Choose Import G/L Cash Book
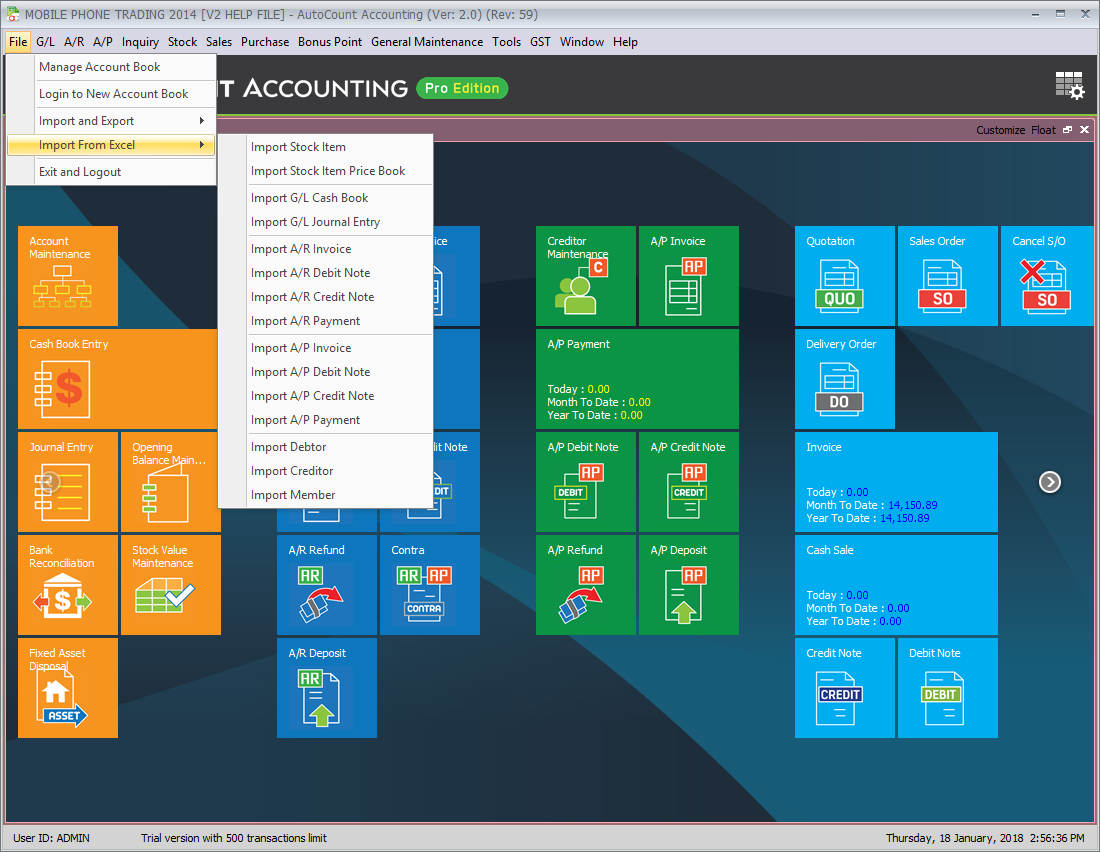Viewport: 1100px width, 852px height. [x=326, y=198]
